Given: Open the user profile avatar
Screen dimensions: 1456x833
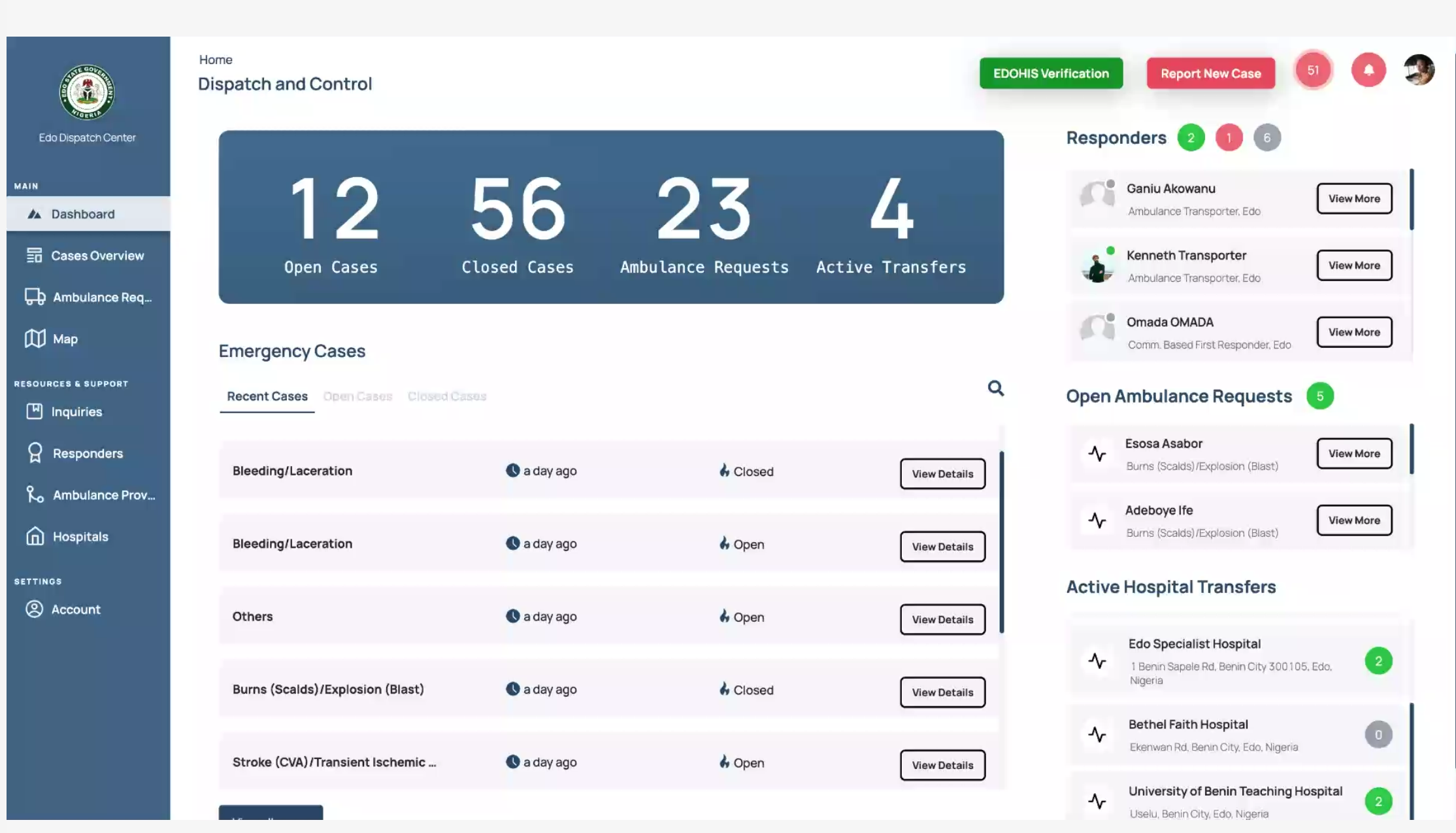Looking at the screenshot, I should tap(1419, 70).
